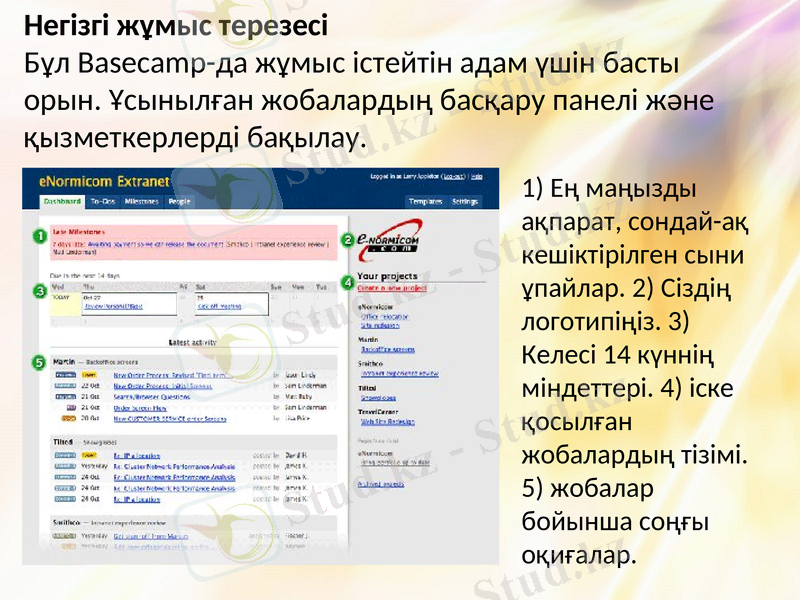
Task: Click green badge 4 beside Your projects
Action: click(347, 281)
